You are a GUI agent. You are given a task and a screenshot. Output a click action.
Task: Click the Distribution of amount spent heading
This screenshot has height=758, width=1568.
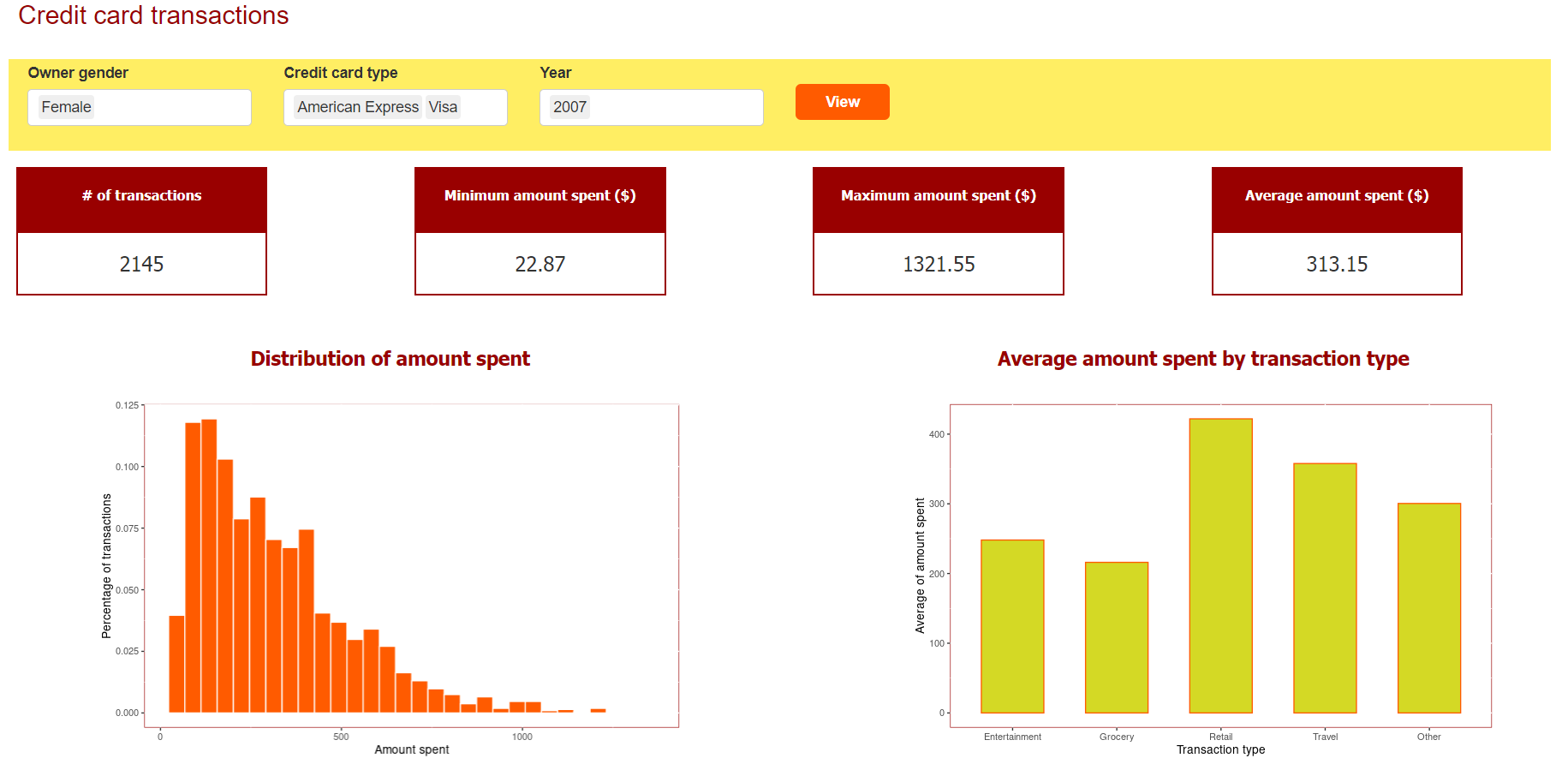click(390, 359)
